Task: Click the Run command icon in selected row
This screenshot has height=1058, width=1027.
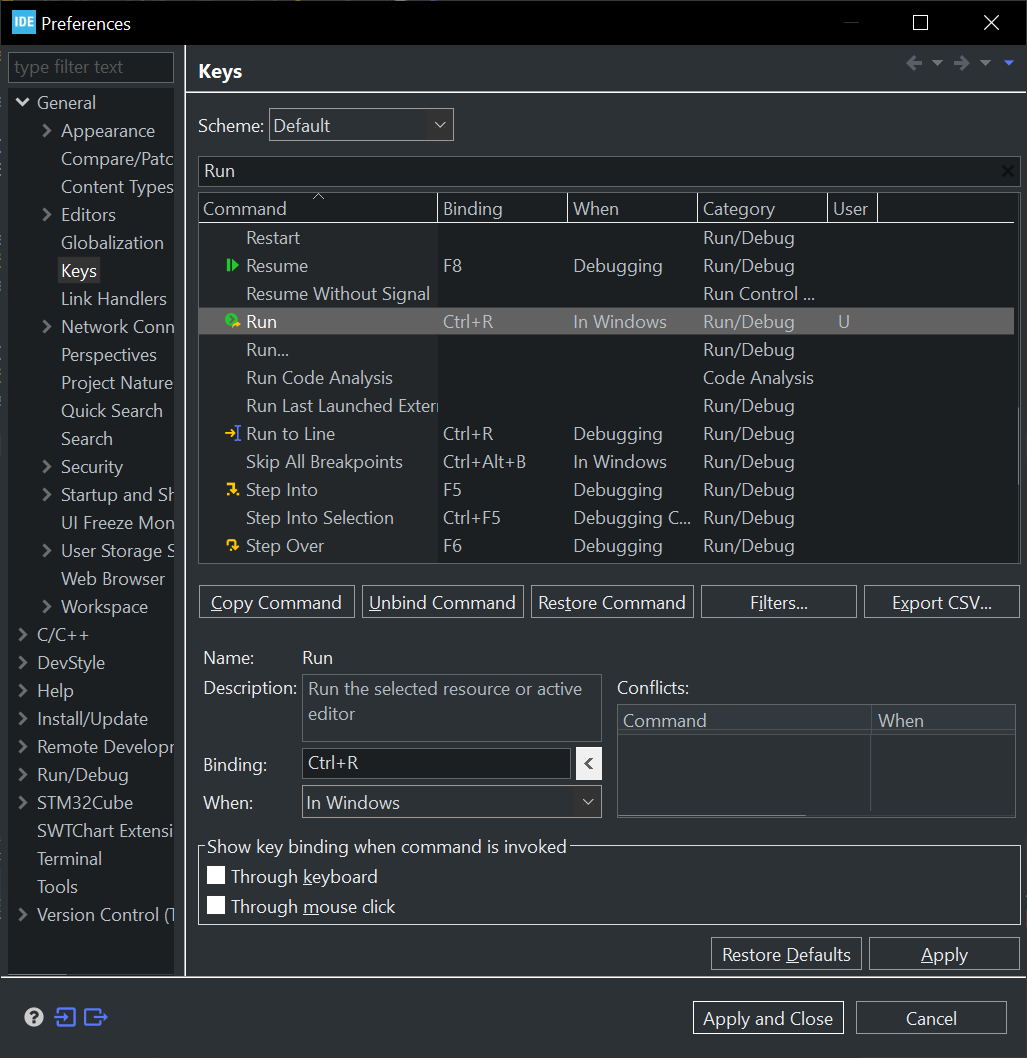Action: tap(232, 321)
